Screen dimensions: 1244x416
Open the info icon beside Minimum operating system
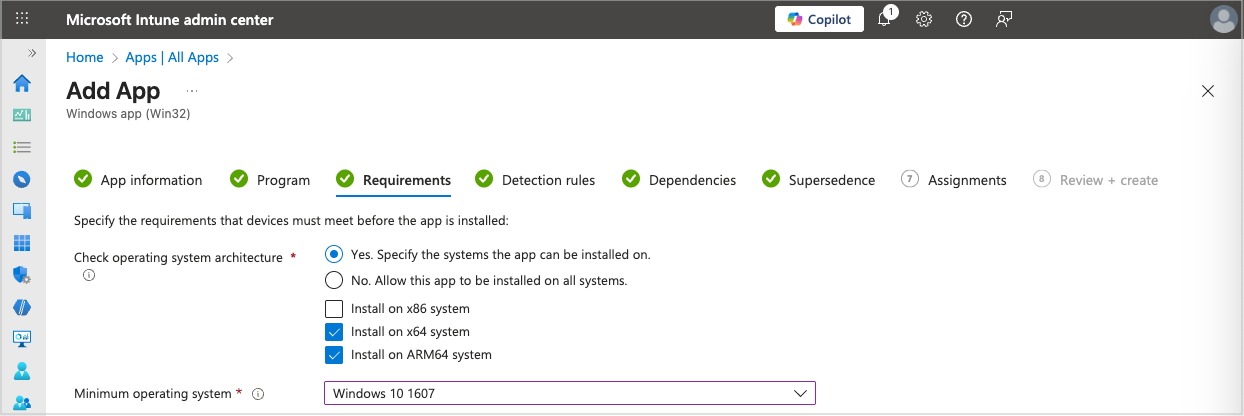coord(258,394)
